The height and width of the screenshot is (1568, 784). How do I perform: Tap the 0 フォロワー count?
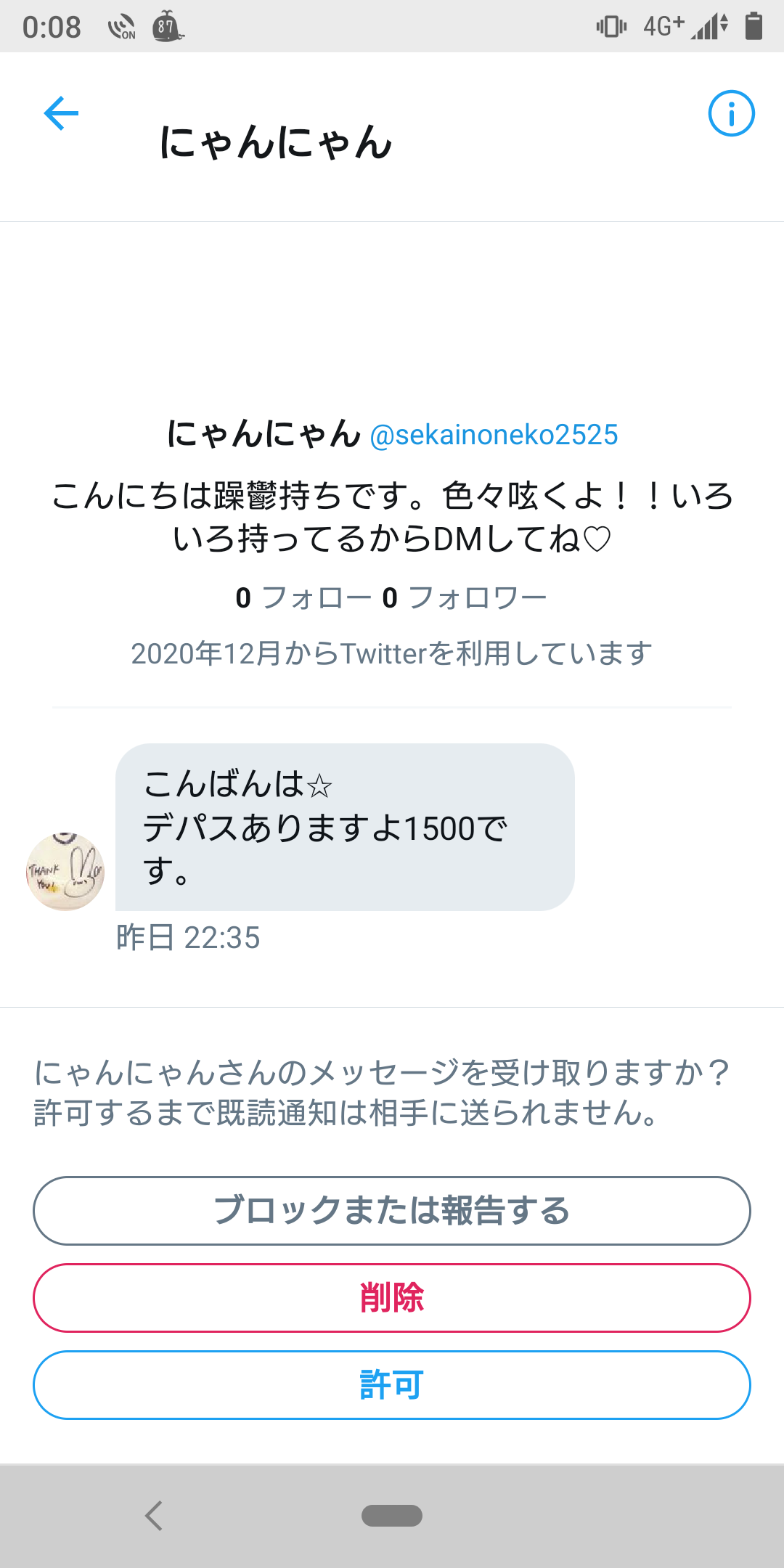(465, 598)
